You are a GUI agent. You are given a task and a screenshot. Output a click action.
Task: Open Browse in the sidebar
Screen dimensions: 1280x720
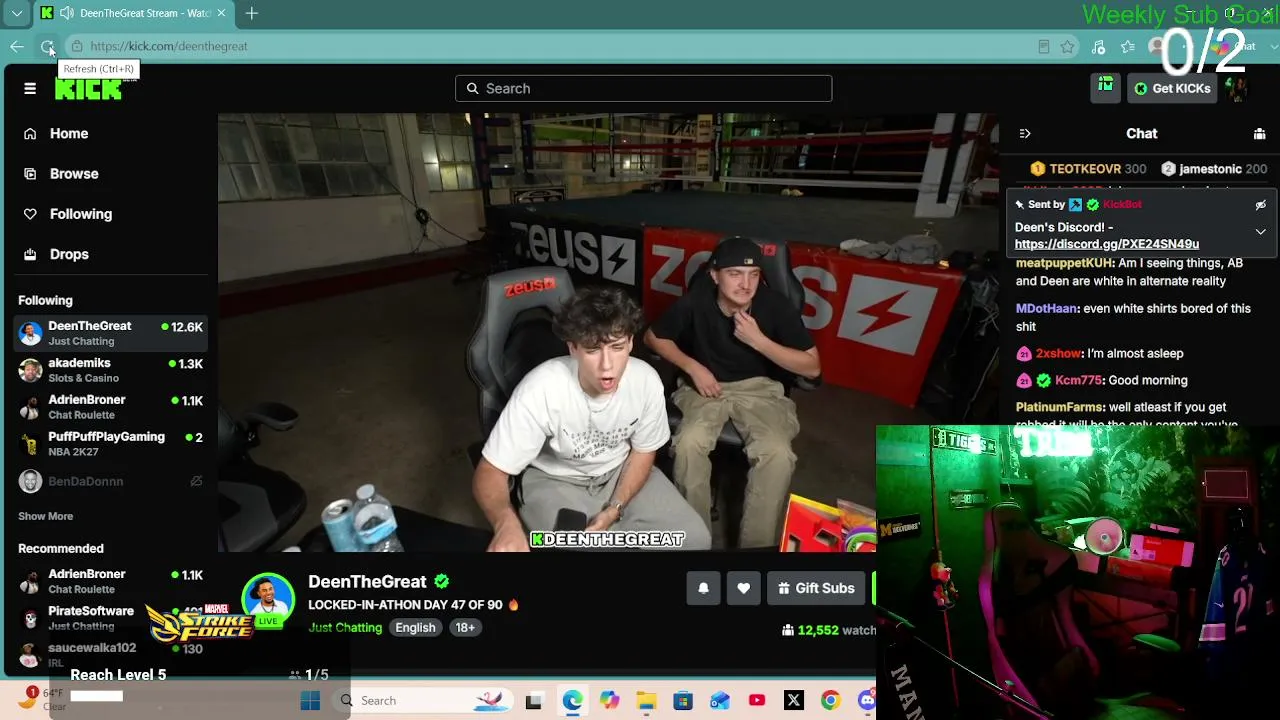[74, 174]
